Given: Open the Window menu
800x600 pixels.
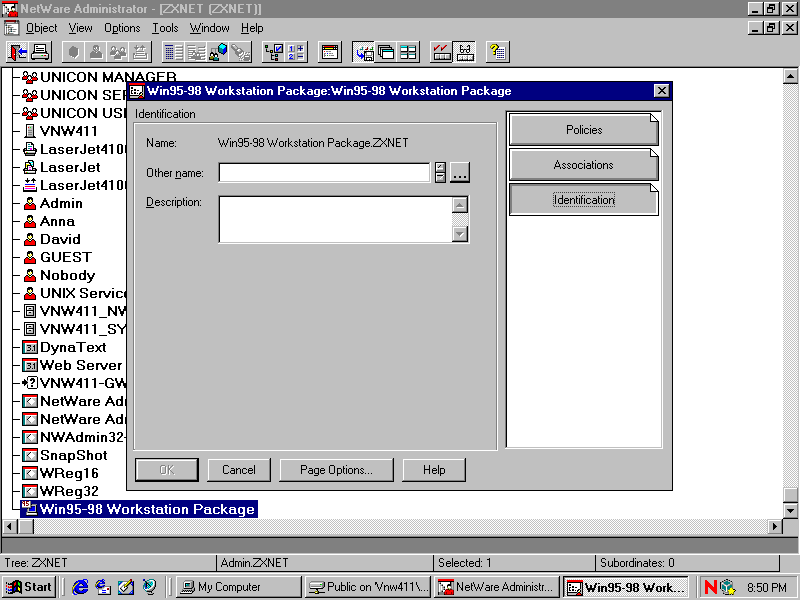Looking at the screenshot, I should tap(209, 28).
